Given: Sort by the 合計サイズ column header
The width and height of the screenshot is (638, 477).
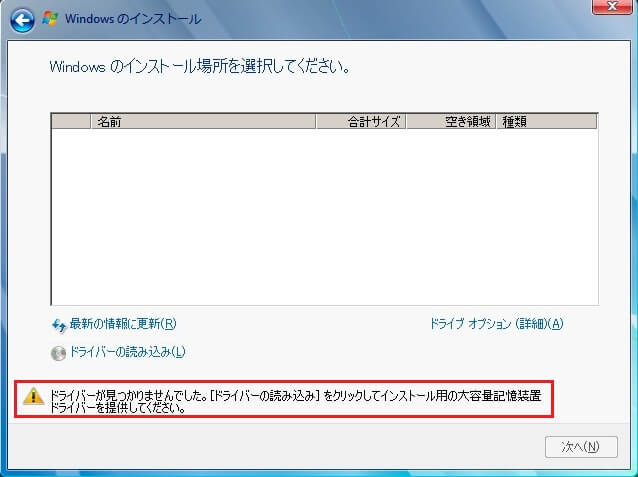Looking at the screenshot, I should (x=361, y=121).
